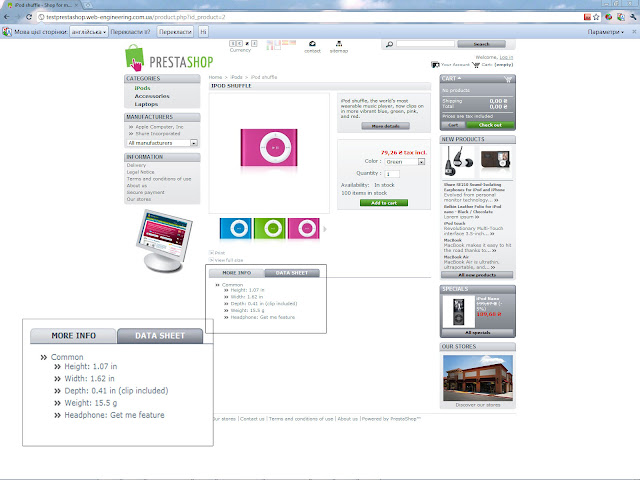
Task: Click the Search button
Action: coord(481,44)
